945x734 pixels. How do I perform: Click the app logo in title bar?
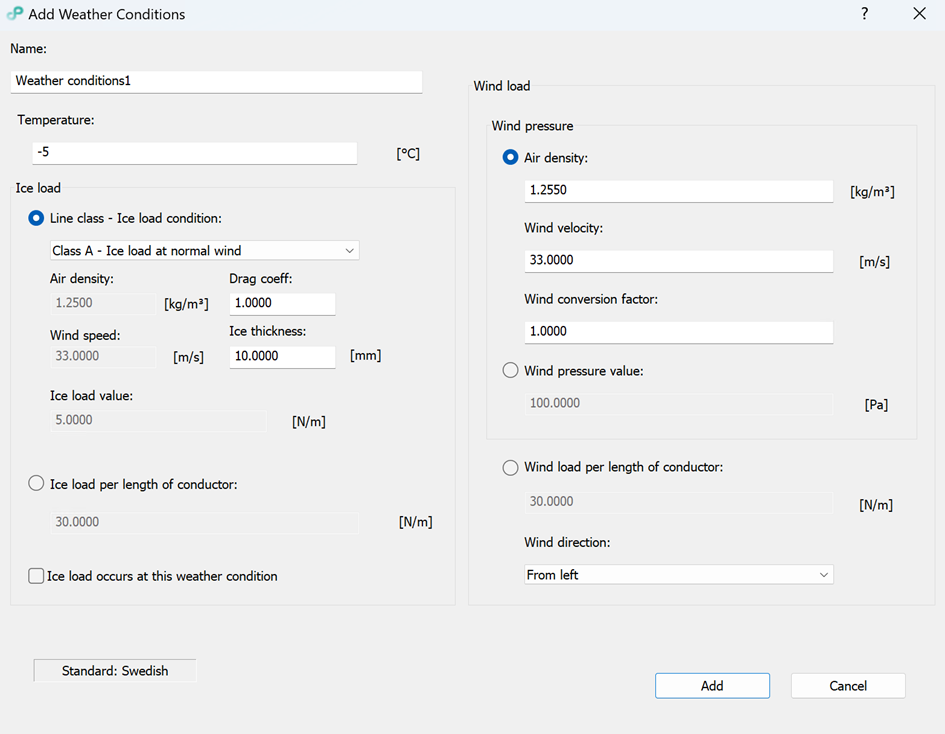coord(15,14)
